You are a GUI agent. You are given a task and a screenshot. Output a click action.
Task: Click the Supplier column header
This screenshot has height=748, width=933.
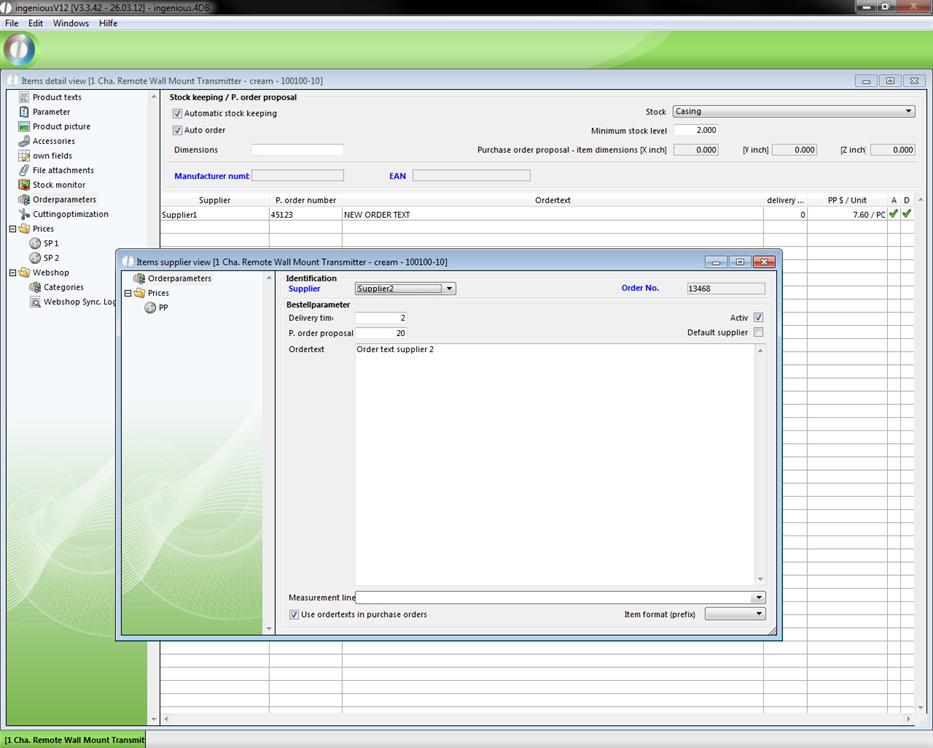point(214,200)
